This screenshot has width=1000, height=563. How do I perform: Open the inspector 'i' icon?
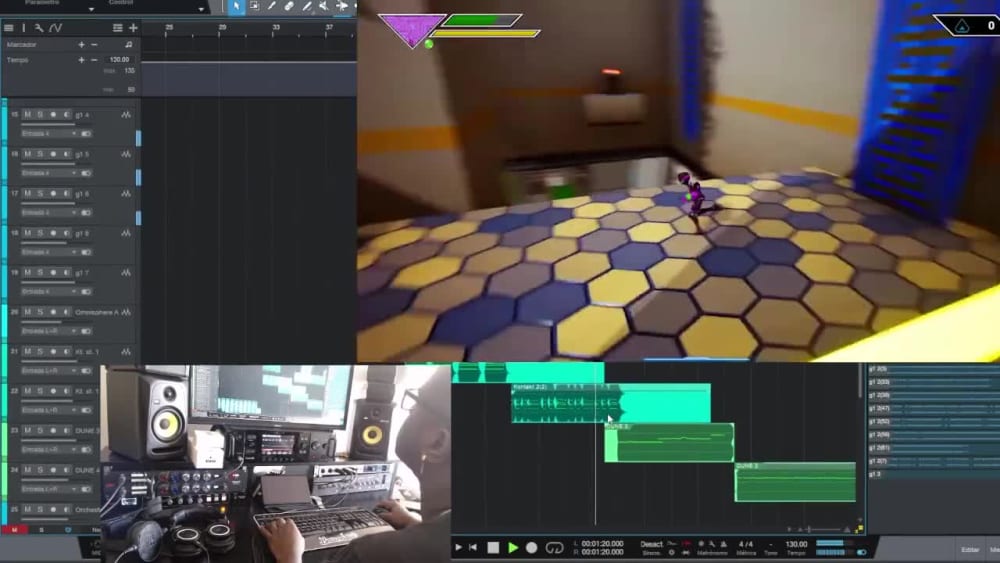pyautogui.click(x=24, y=28)
